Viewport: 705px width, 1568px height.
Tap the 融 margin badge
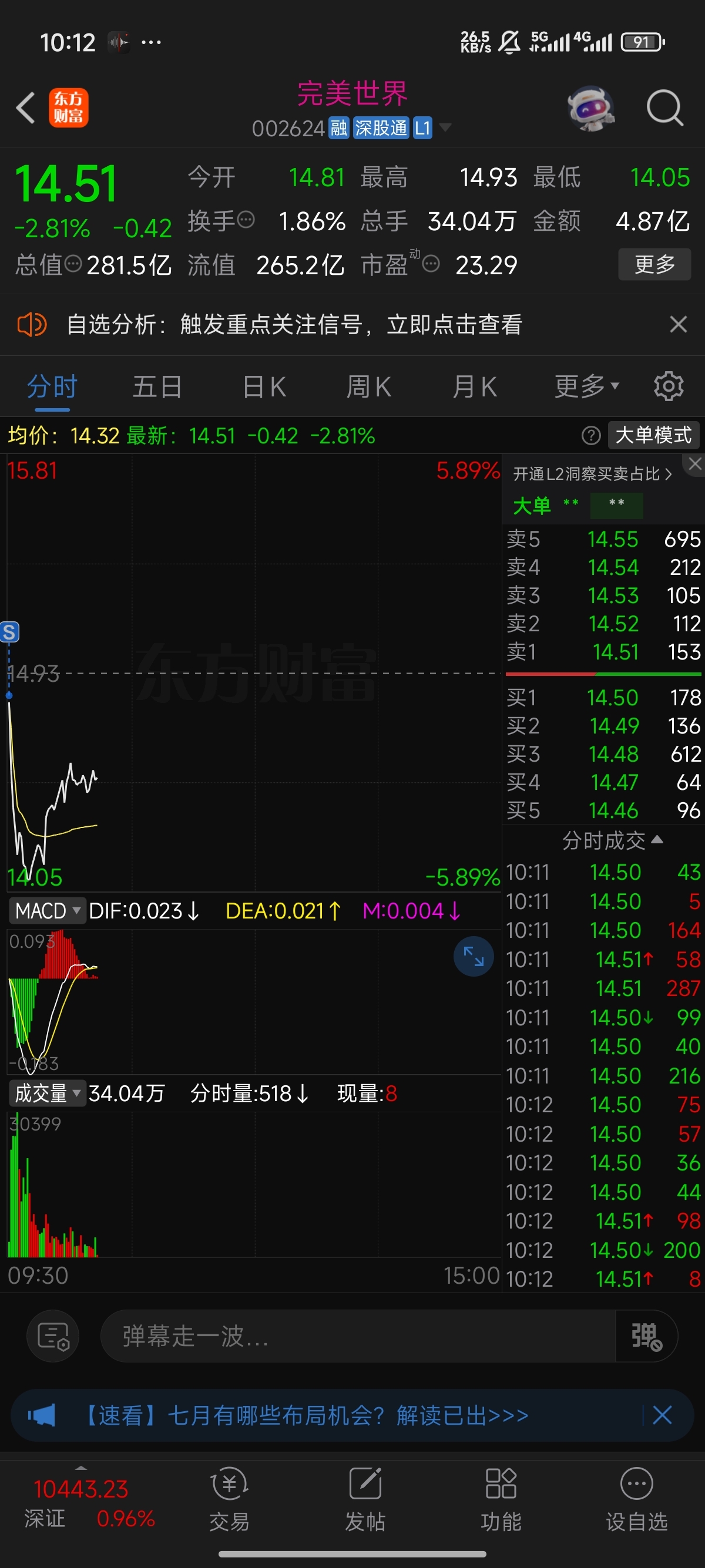[338, 129]
